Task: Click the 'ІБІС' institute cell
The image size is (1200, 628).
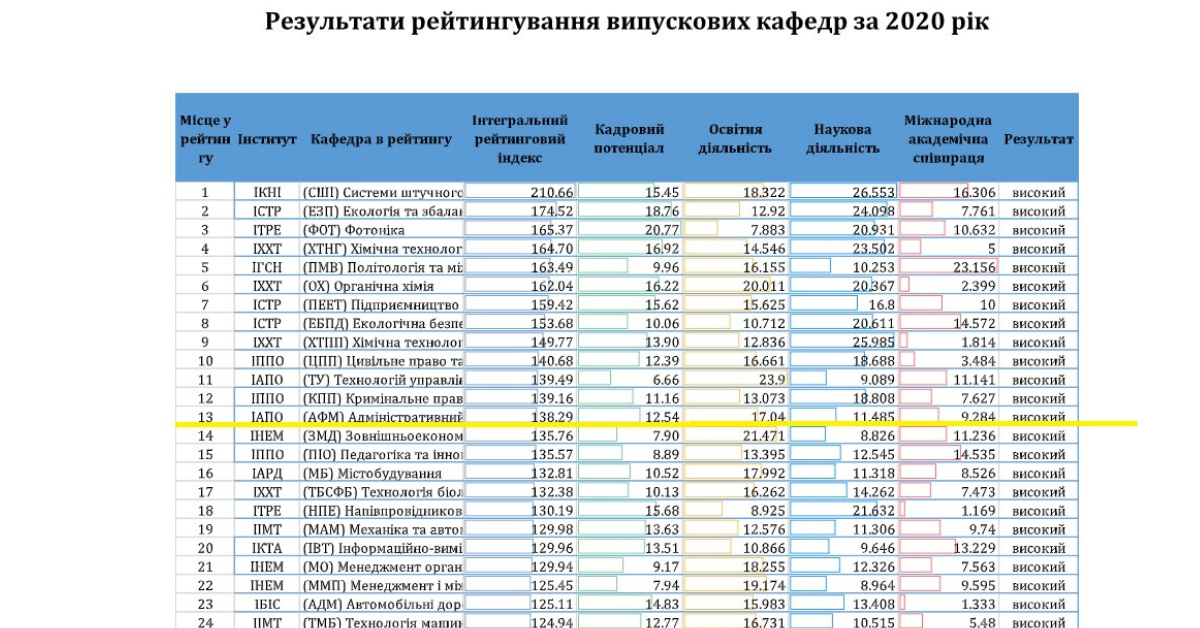Action: 267,604
